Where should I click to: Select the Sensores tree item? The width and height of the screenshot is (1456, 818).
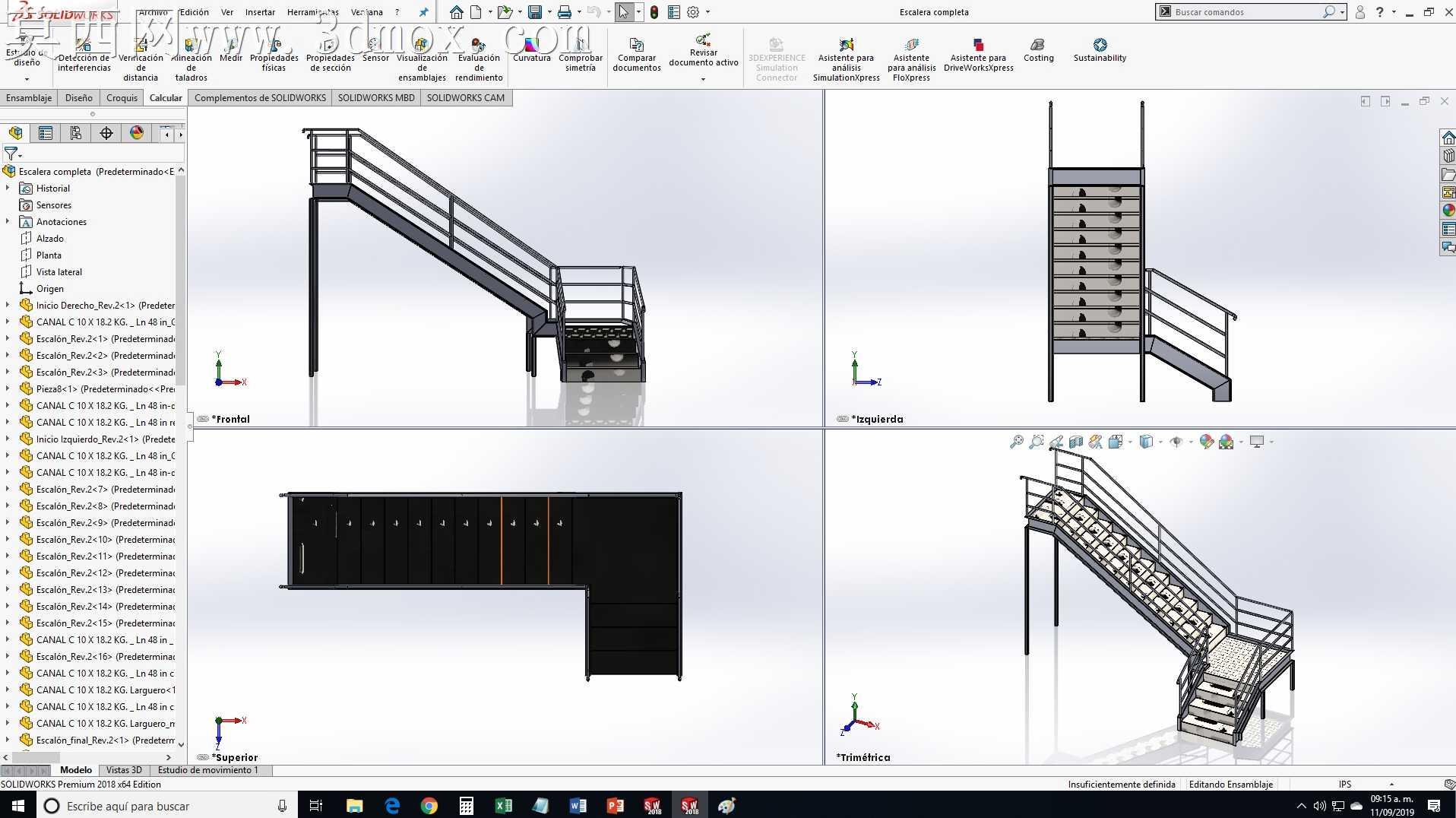coord(46,205)
